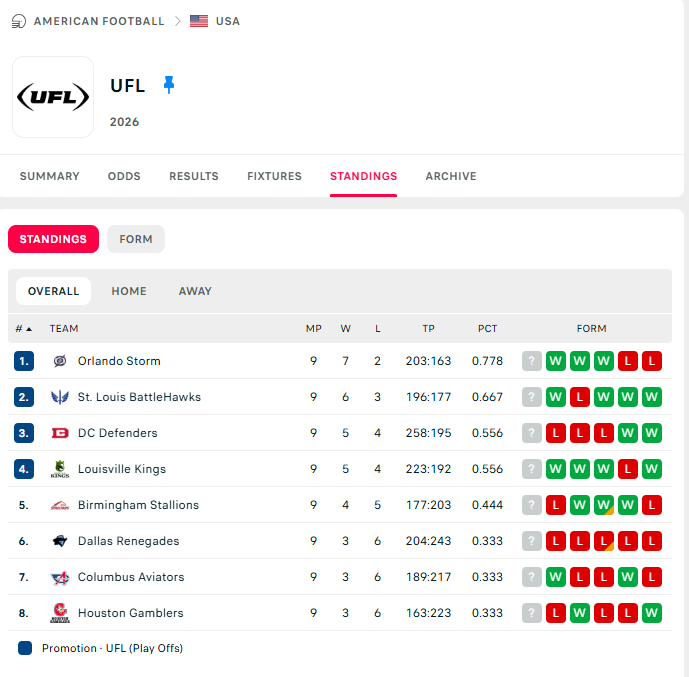Screen dimensions: 689x677
Task: Open the Houston Gamblers team page
Action: [131, 613]
